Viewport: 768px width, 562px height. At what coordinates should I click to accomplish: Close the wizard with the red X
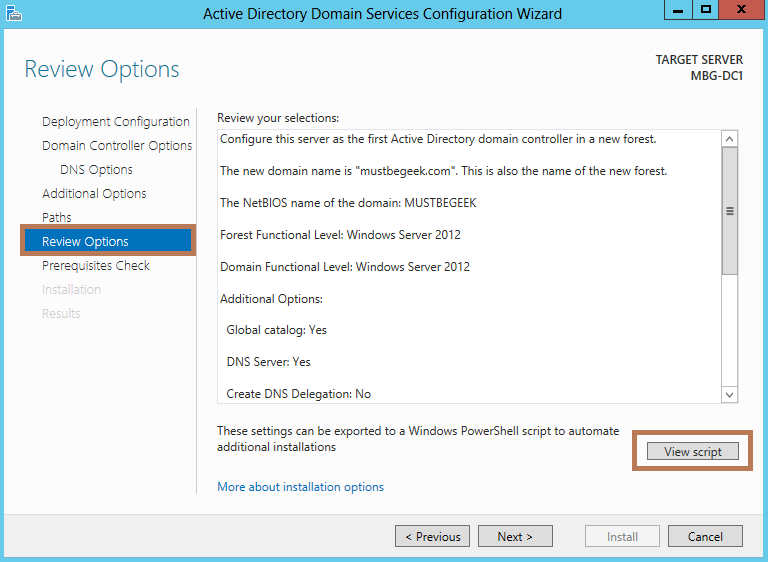pos(741,10)
